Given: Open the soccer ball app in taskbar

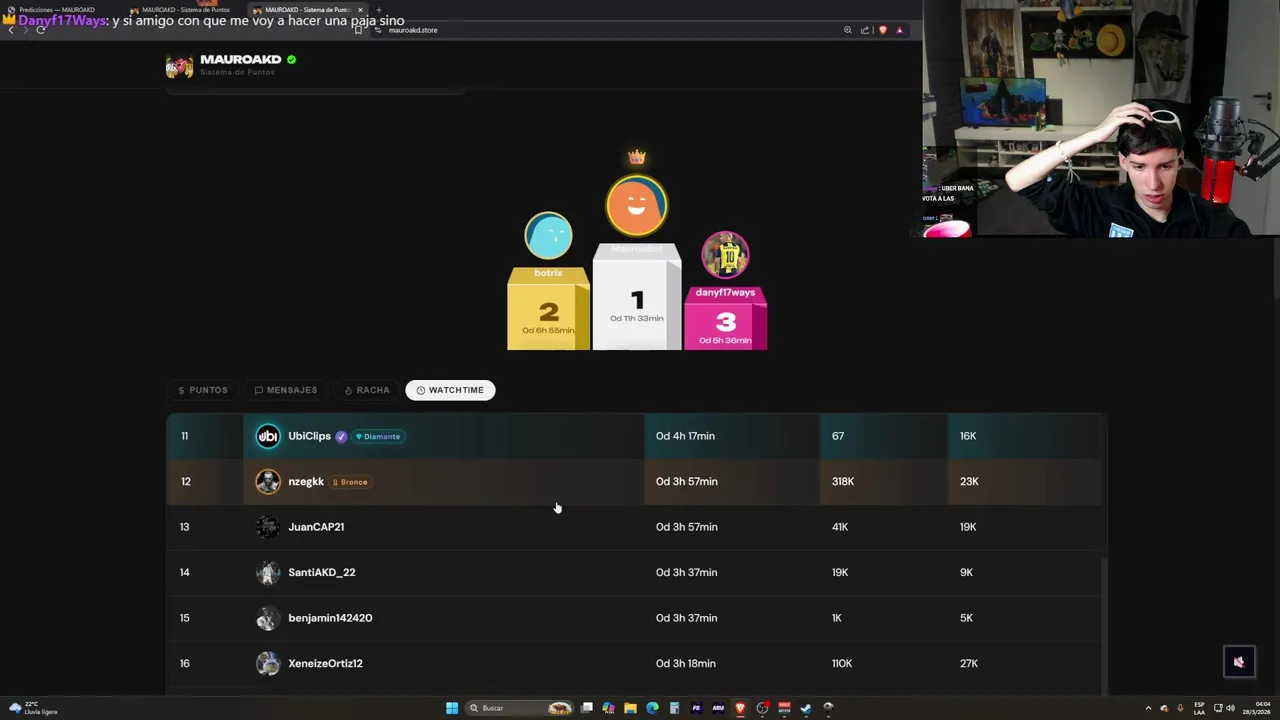Looking at the screenshot, I should pos(829,708).
